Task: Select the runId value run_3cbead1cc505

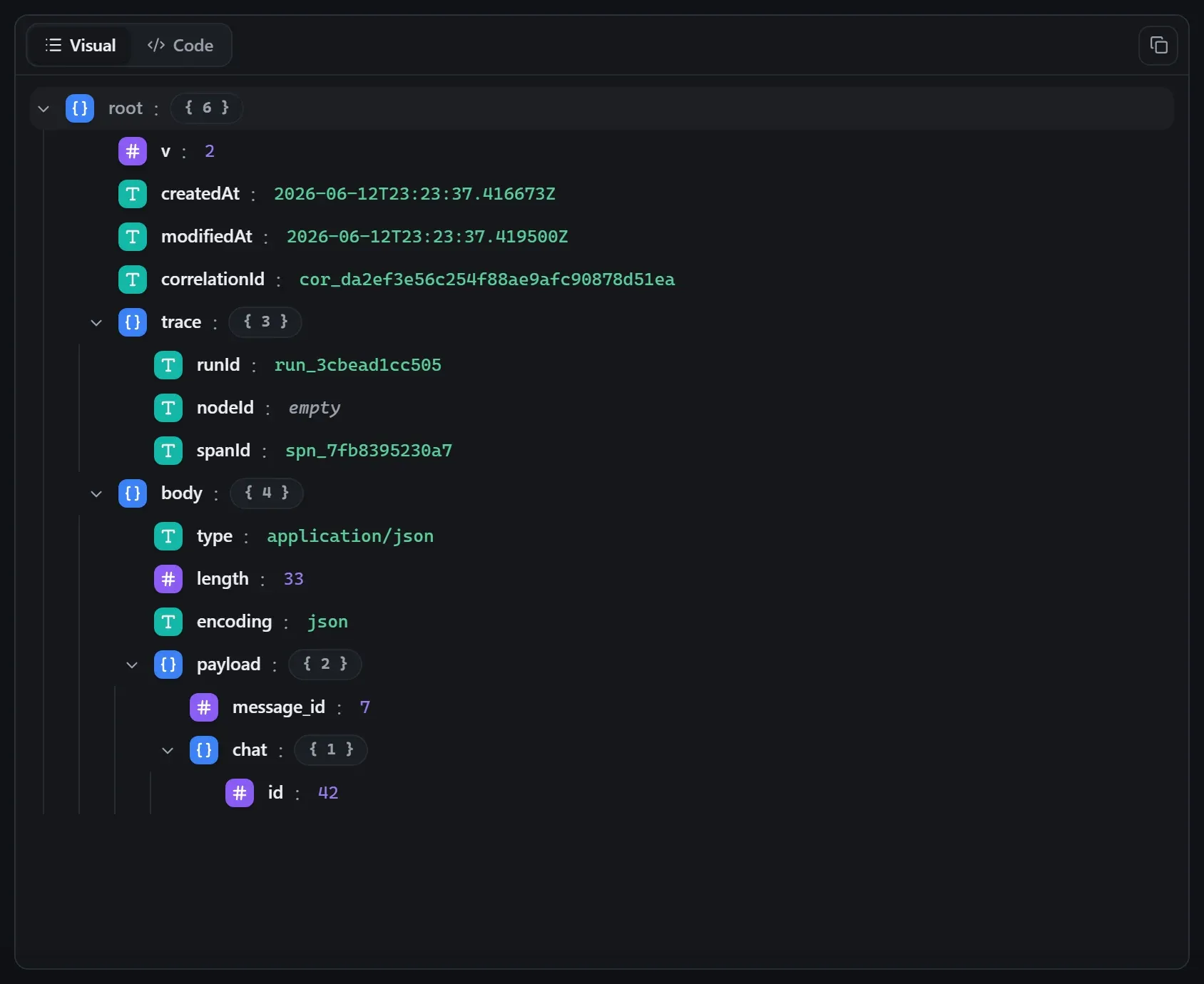Action: (x=358, y=365)
